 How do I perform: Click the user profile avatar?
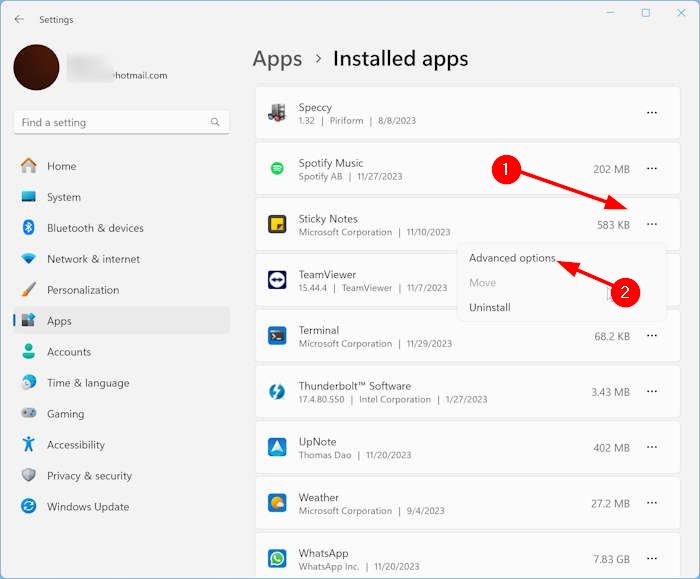tap(36, 67)
